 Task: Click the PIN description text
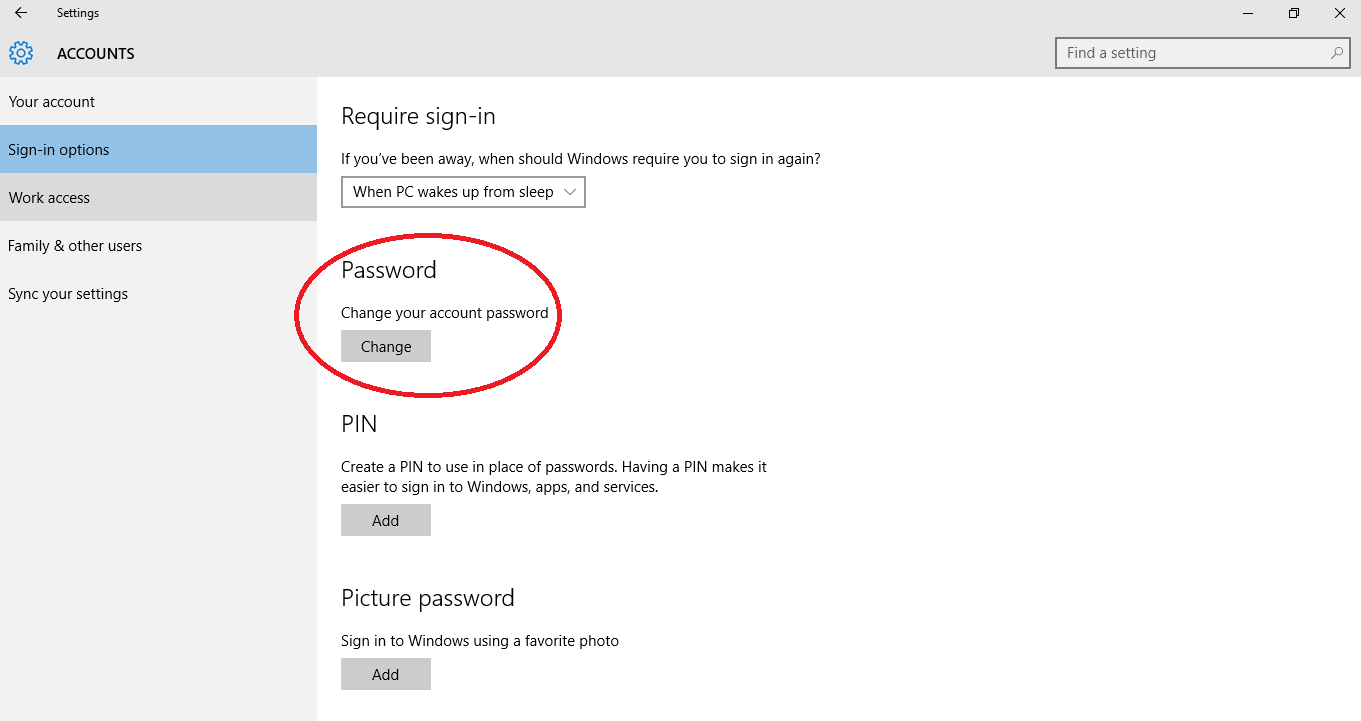click(553, 476)
